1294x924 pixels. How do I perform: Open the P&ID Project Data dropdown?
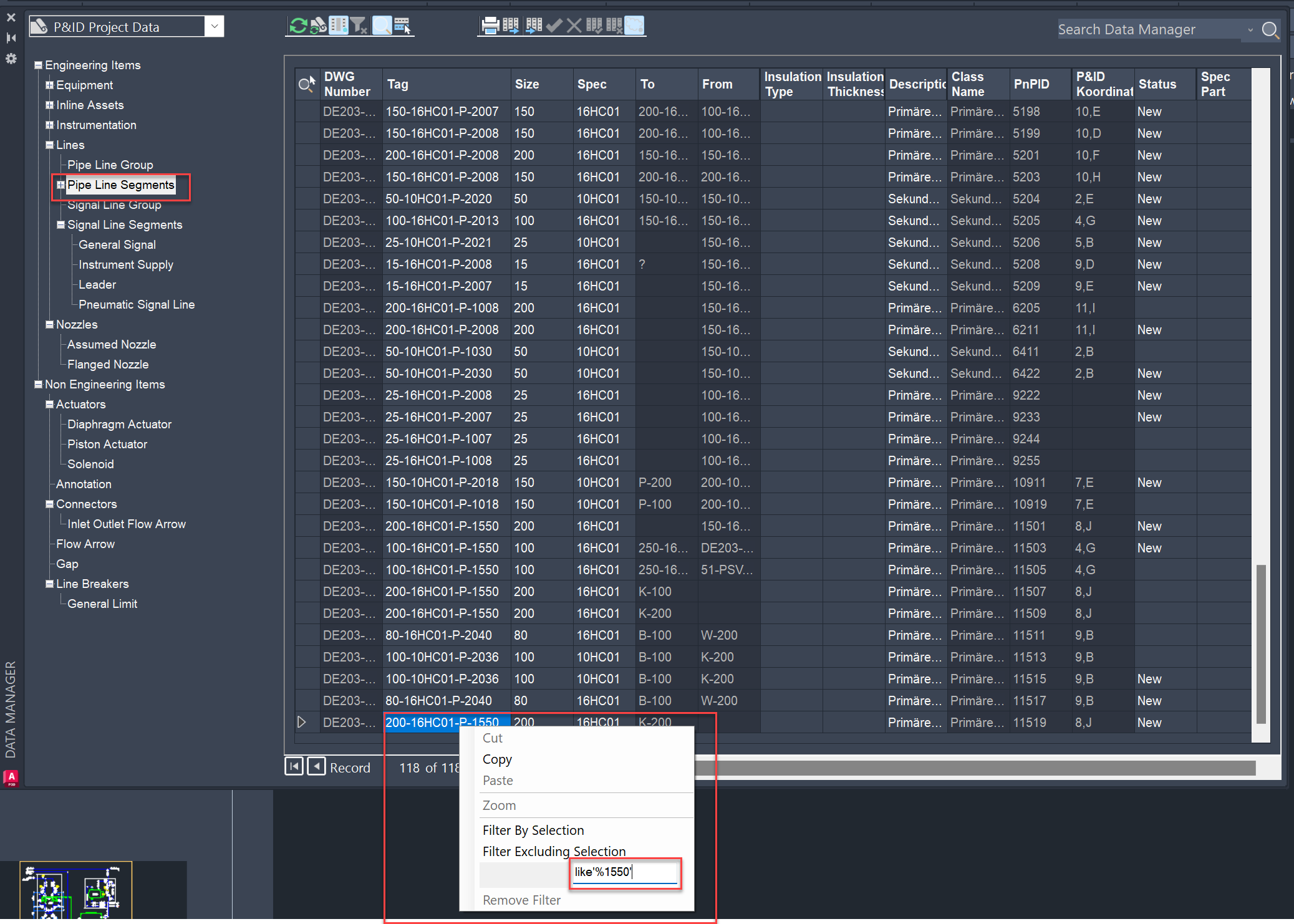pos(214,26)
